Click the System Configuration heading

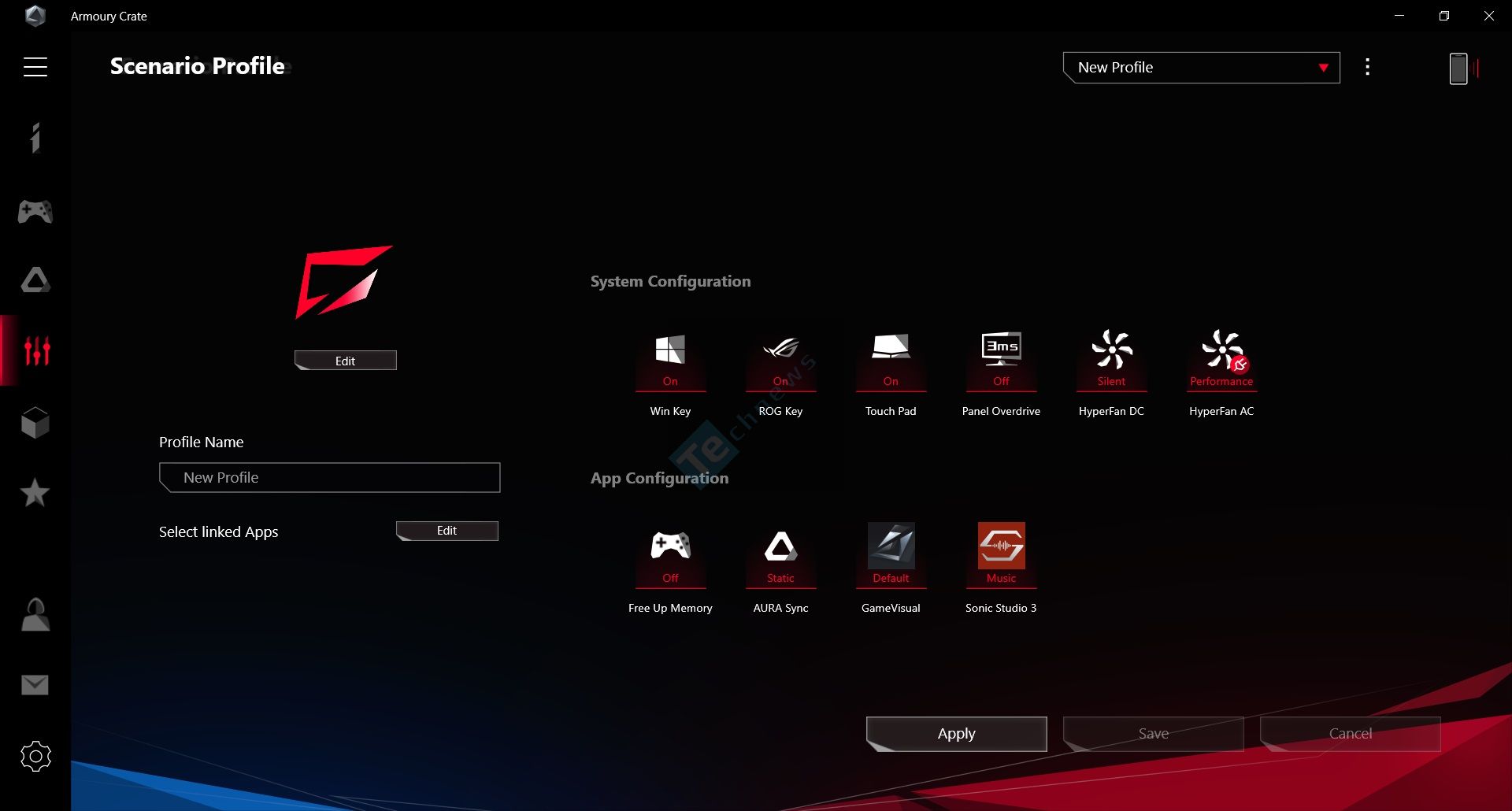(x=670, y=282)
